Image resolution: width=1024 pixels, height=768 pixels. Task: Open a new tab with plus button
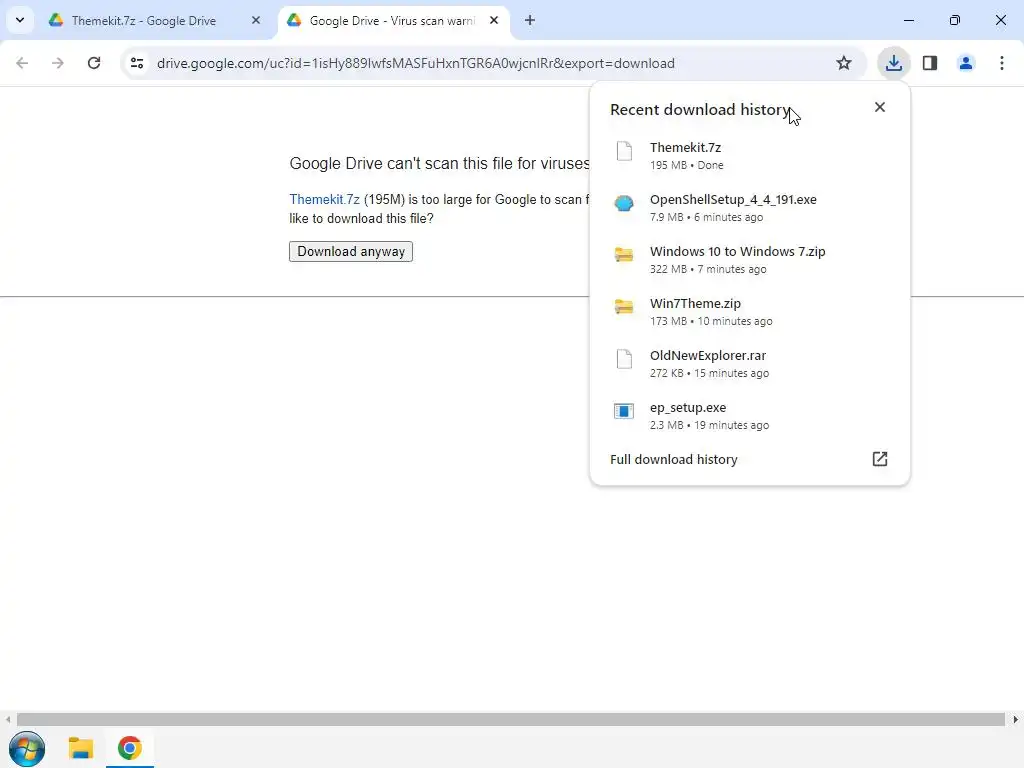click(530, 20)
